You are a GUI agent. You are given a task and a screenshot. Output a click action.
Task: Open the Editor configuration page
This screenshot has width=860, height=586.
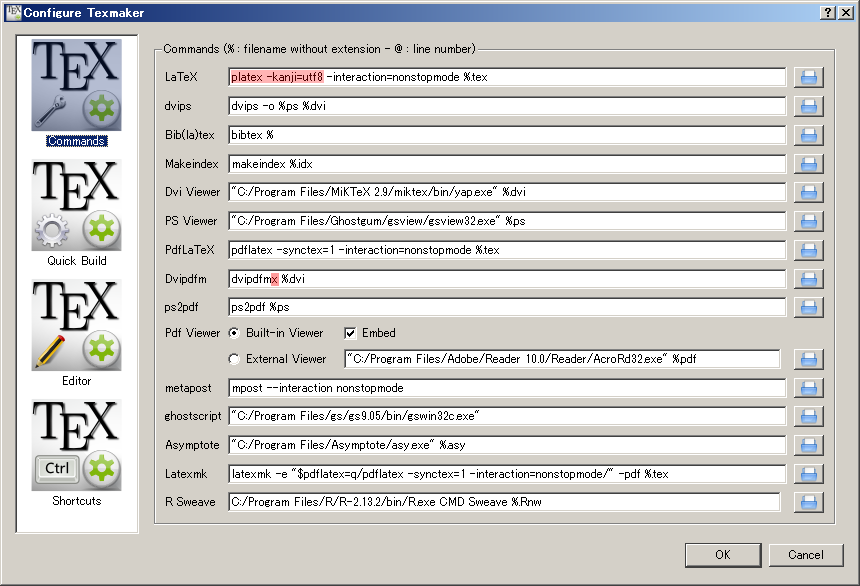pos(77,333)
